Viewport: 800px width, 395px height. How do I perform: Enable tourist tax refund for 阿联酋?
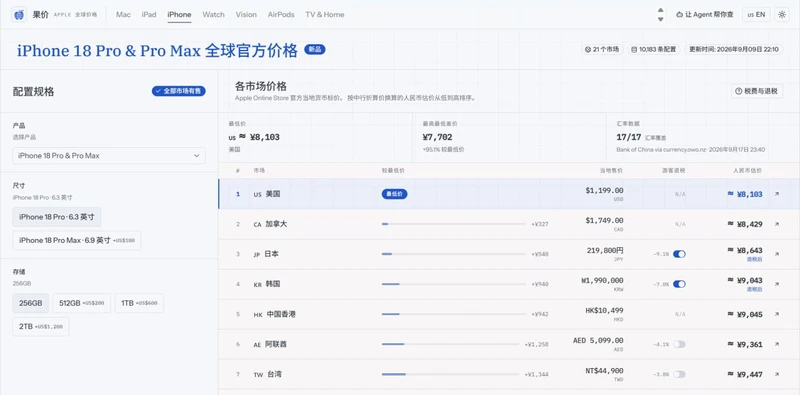pyautogui.click(x=679, y=344)
